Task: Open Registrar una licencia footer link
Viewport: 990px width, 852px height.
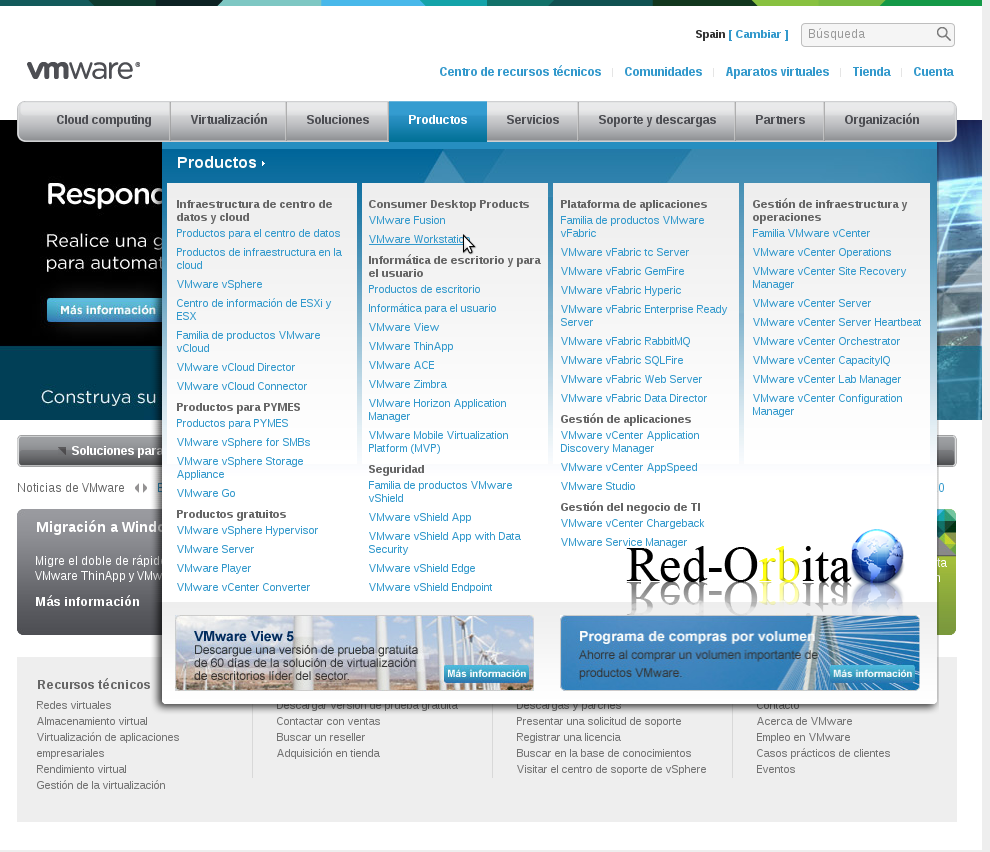Action: click(568, 737)
